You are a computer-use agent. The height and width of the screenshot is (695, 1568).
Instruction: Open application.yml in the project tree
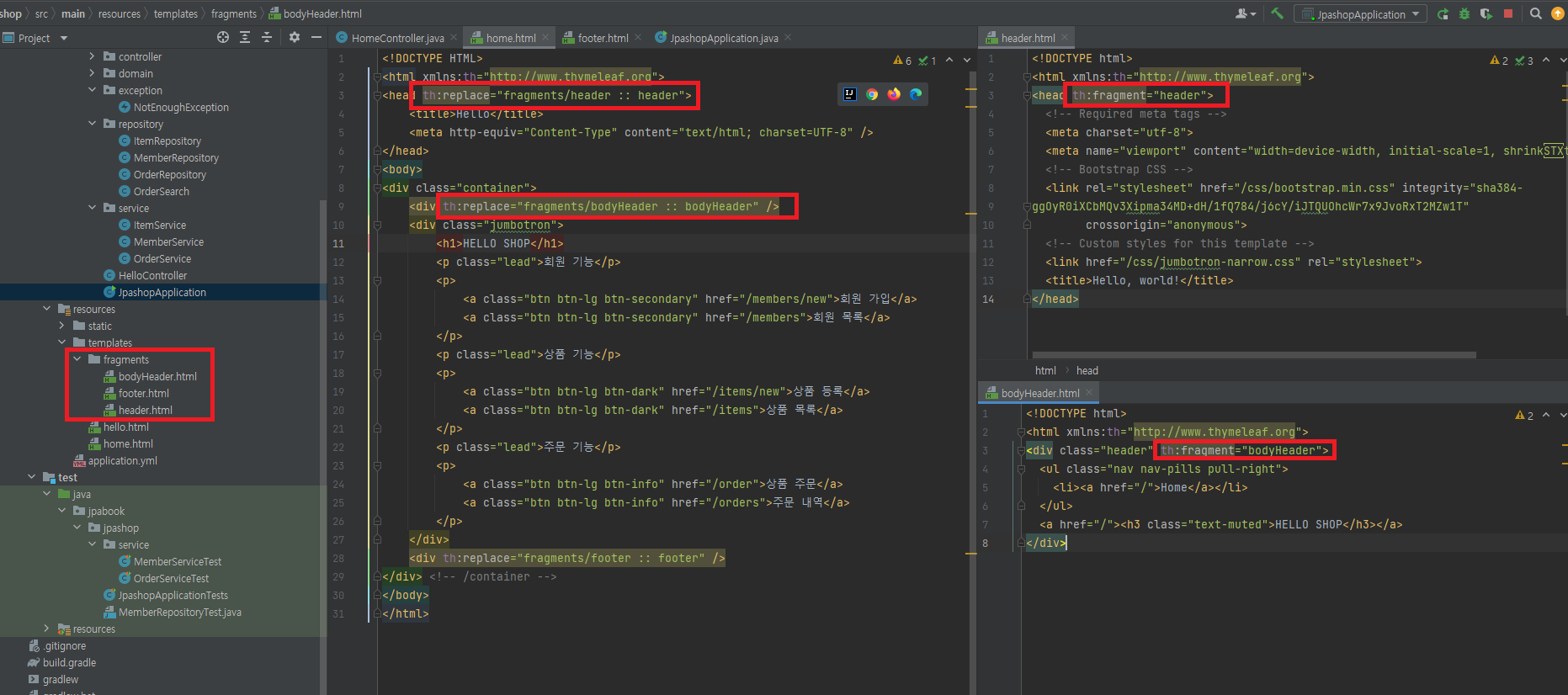[122, 460]
